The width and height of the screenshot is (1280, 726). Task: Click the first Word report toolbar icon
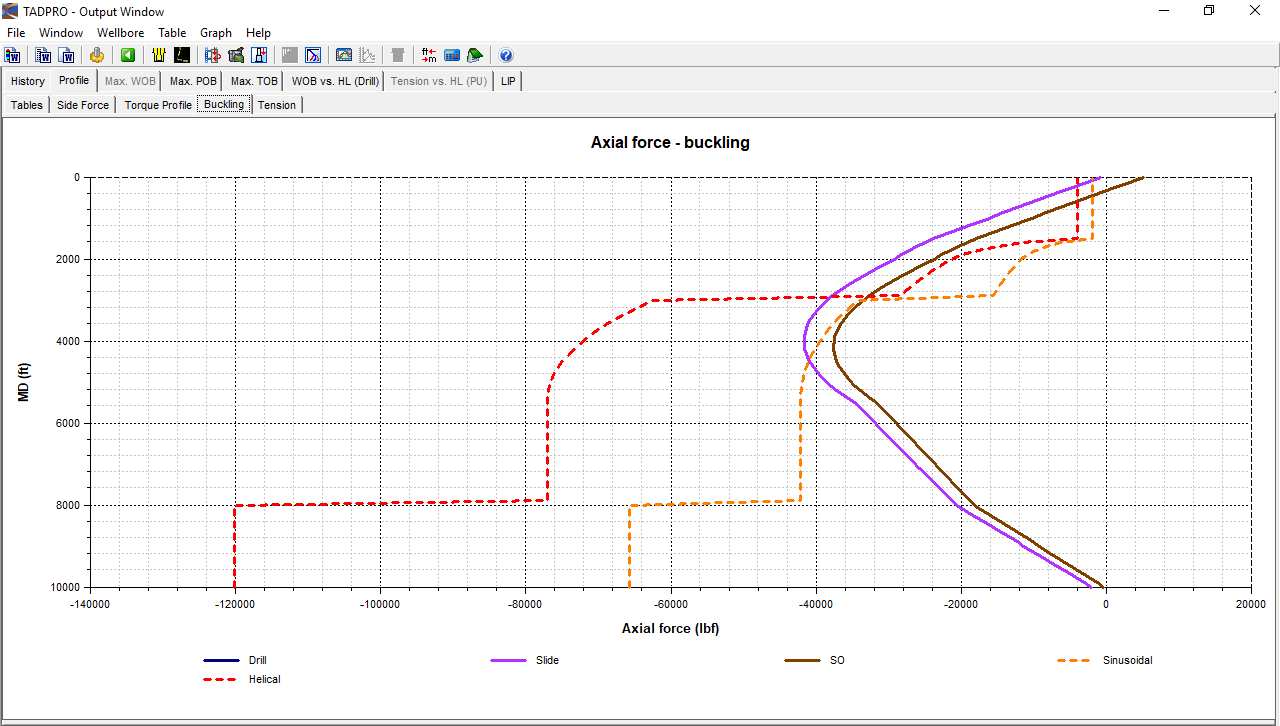pyautogui.click(x=13, y=55)
